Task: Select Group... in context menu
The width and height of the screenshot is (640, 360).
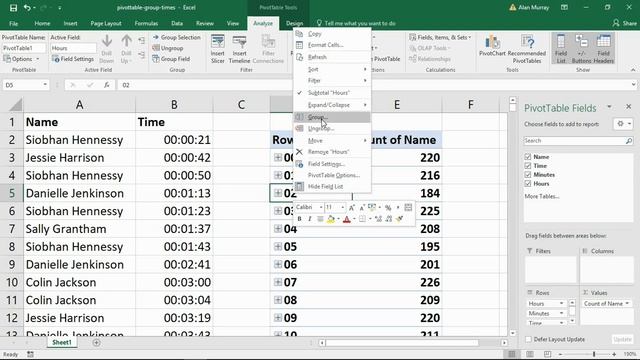Action: [x=331, y=117]
